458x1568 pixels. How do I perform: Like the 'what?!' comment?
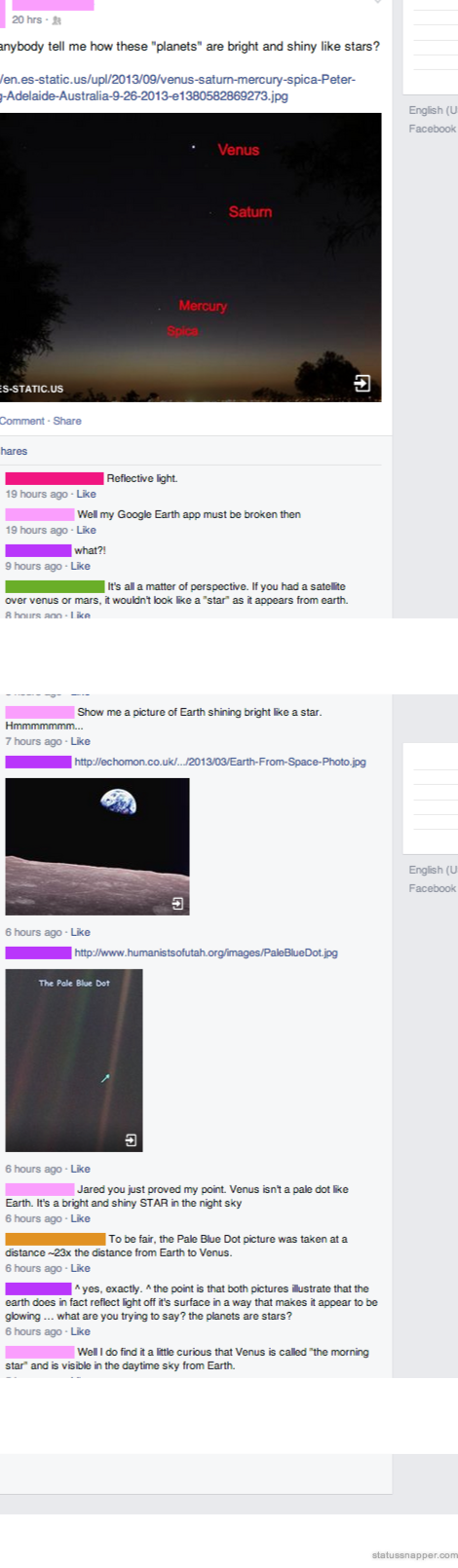coord(81,566)
